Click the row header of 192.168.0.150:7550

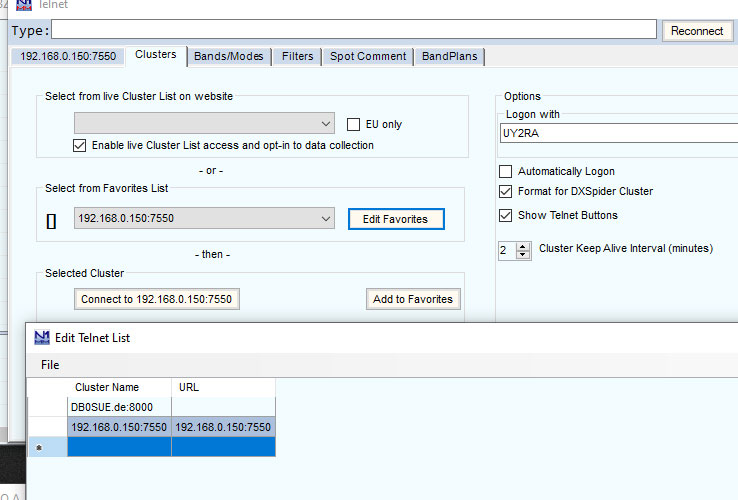pos(48,427)
